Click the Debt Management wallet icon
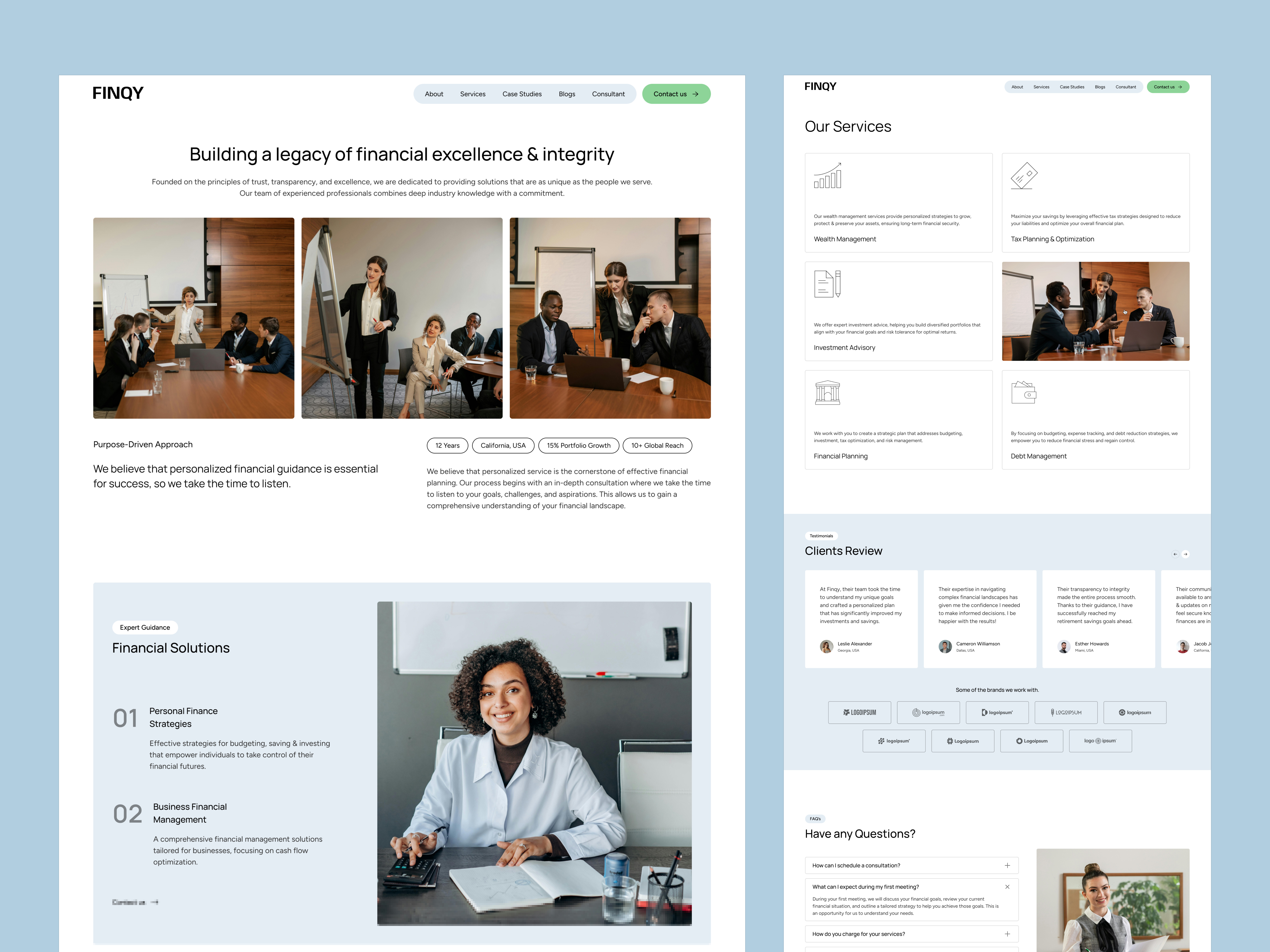The height and width of the screenshot is (952, 1270). (x=1024, y=393)
